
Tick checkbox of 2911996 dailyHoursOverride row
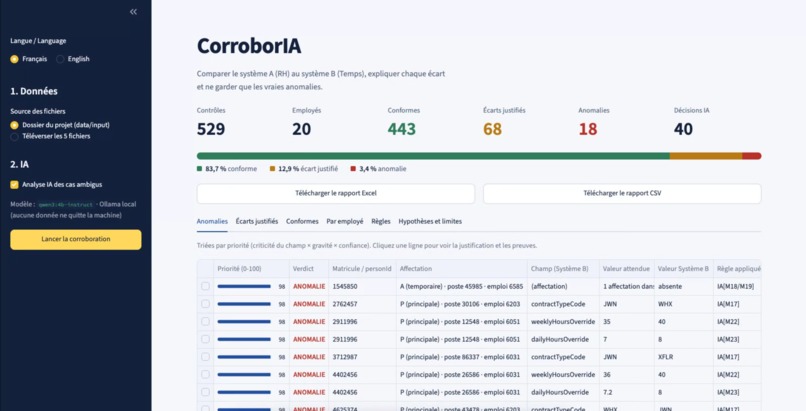(205, 339)
